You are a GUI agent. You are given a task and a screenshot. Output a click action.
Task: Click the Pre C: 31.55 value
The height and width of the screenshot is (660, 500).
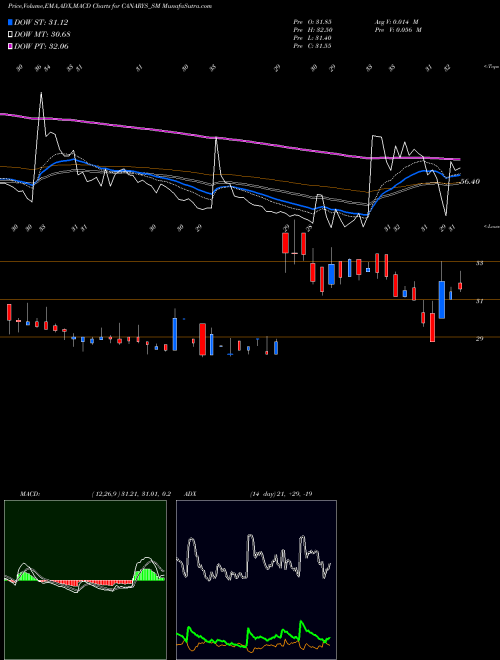(x=312, y=46)
